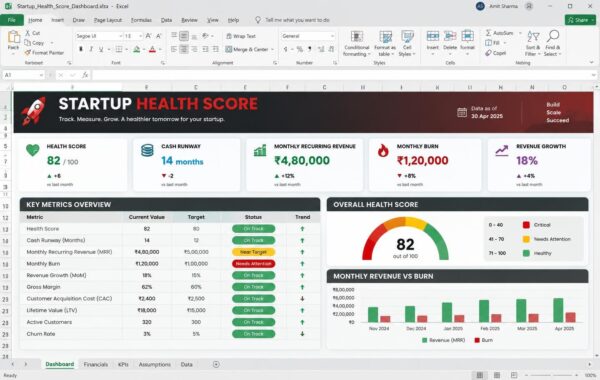Open Conditional Formatting menu
The image size is (600, 380).
357,44
